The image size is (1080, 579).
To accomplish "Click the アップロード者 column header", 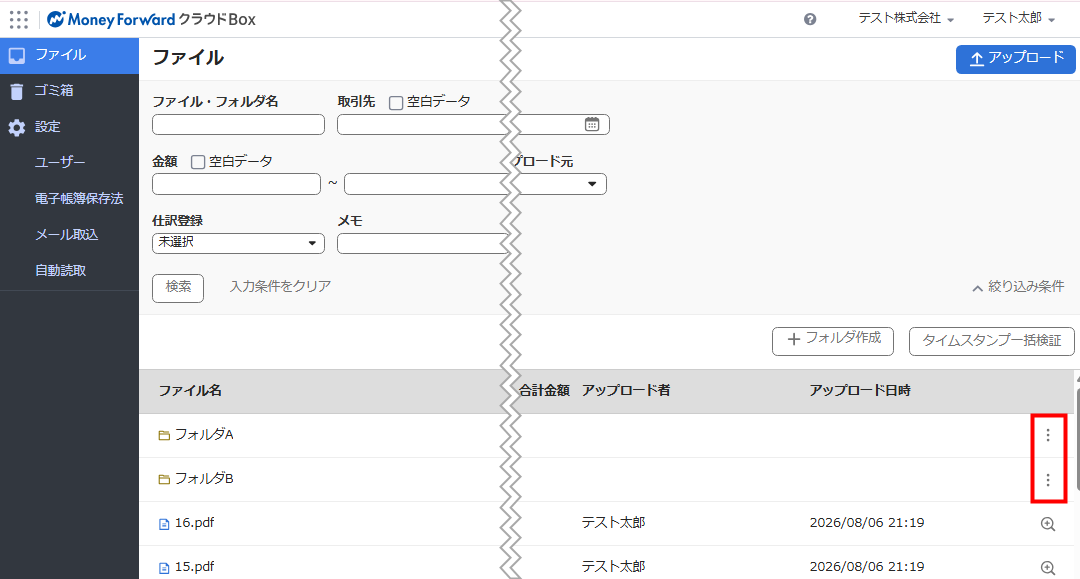I will 625,390.
